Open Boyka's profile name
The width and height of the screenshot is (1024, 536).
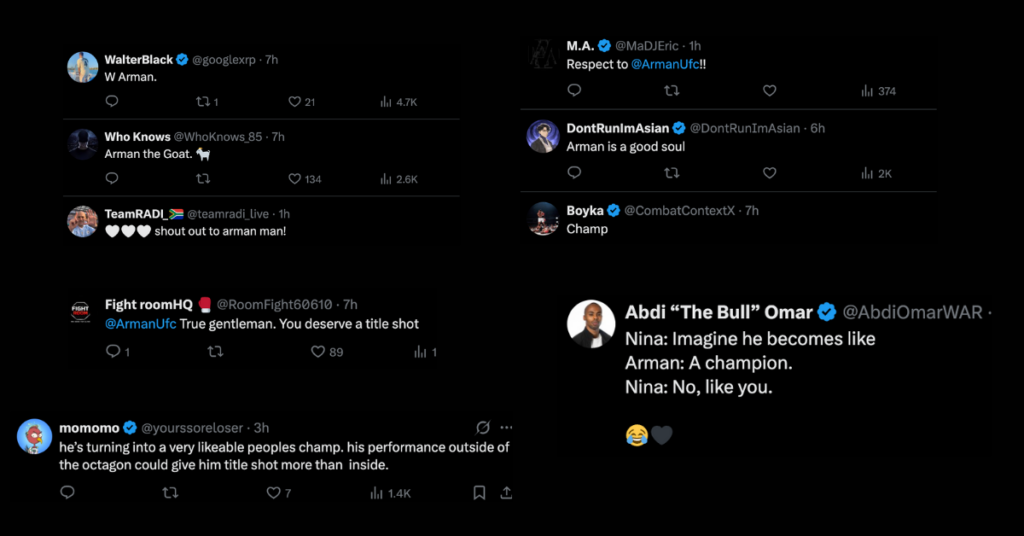585,210
